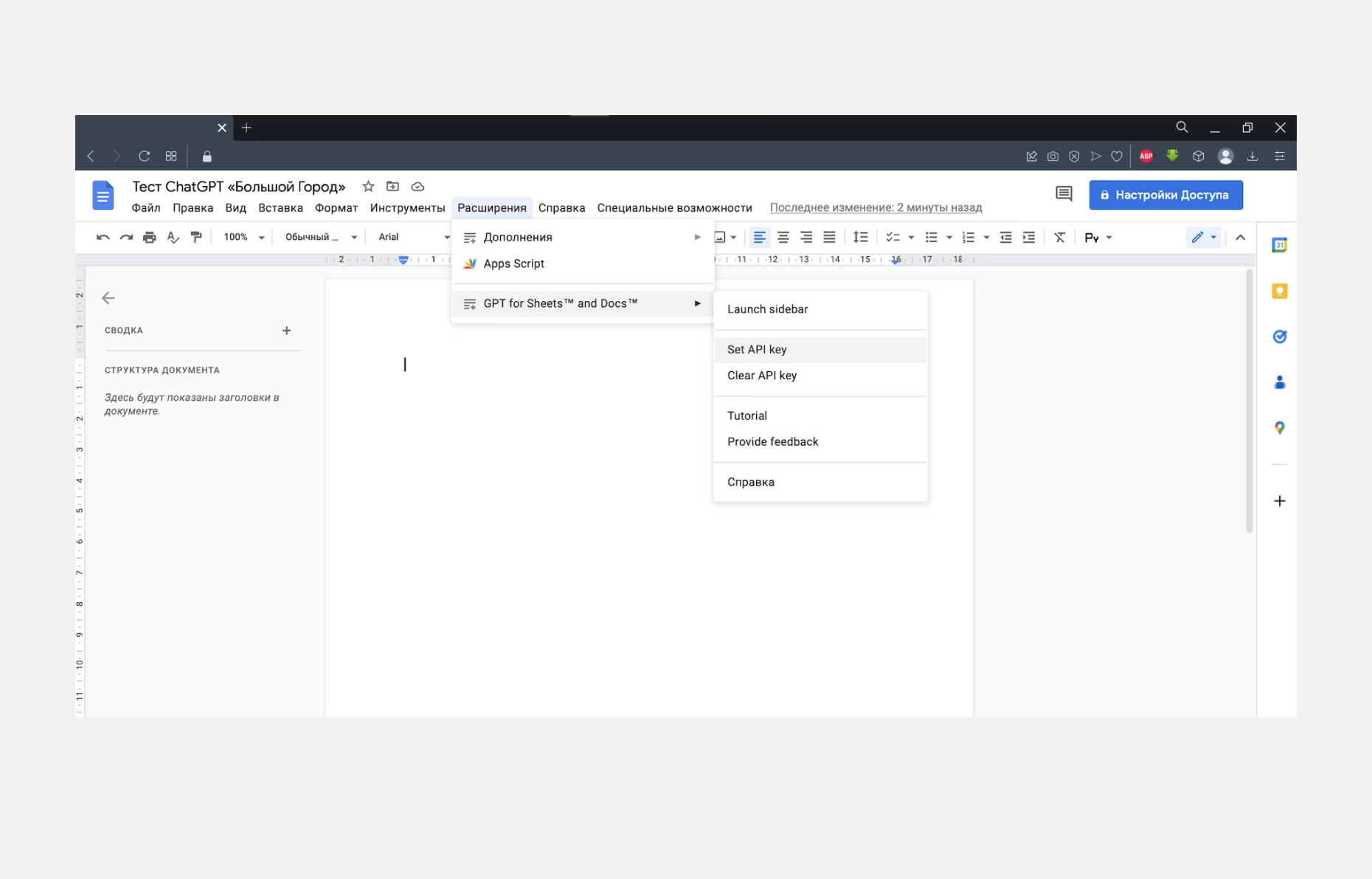
Task: Open the Google Docs home icon
Action: point(103,196)
